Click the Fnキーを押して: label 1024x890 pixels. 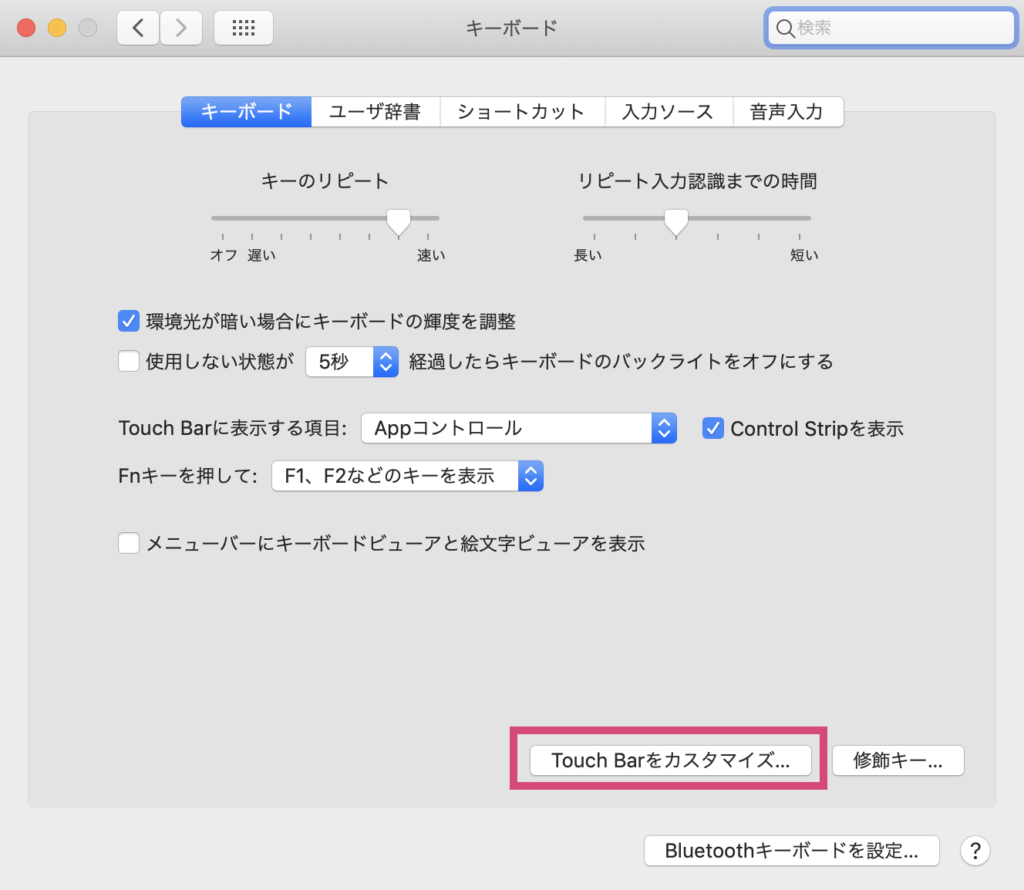pos(188,476)
